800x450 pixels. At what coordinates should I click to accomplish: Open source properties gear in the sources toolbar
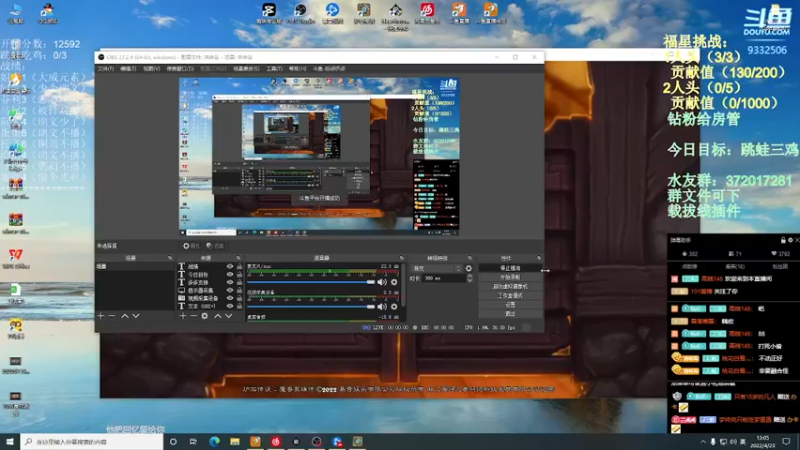pos(205,316)
